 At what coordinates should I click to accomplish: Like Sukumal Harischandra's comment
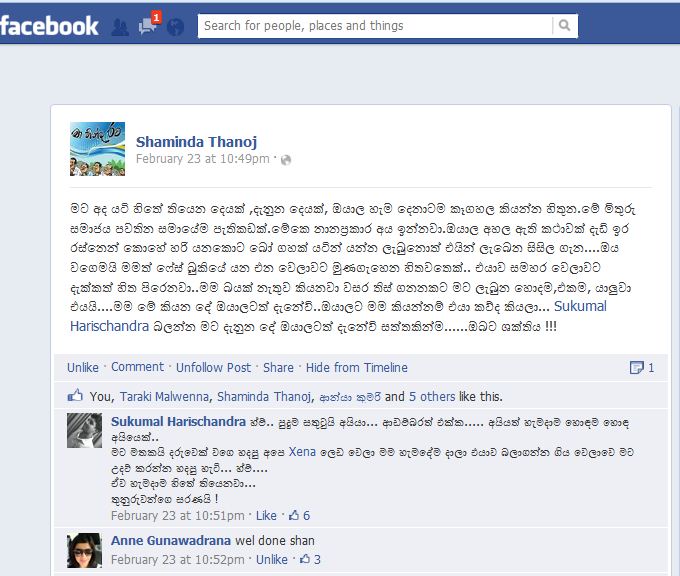pyautogui.click(x=266, y=515)
